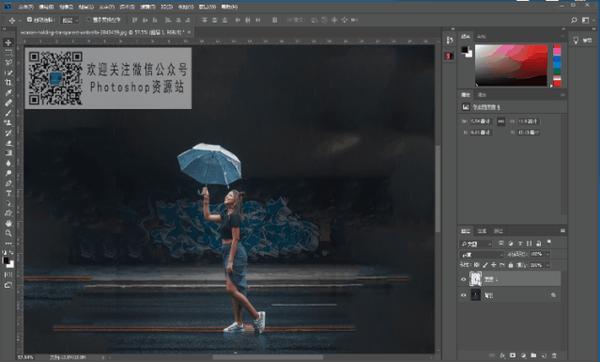
Task: Toggle lock image pixels brush icon
Action: (485, 265)
